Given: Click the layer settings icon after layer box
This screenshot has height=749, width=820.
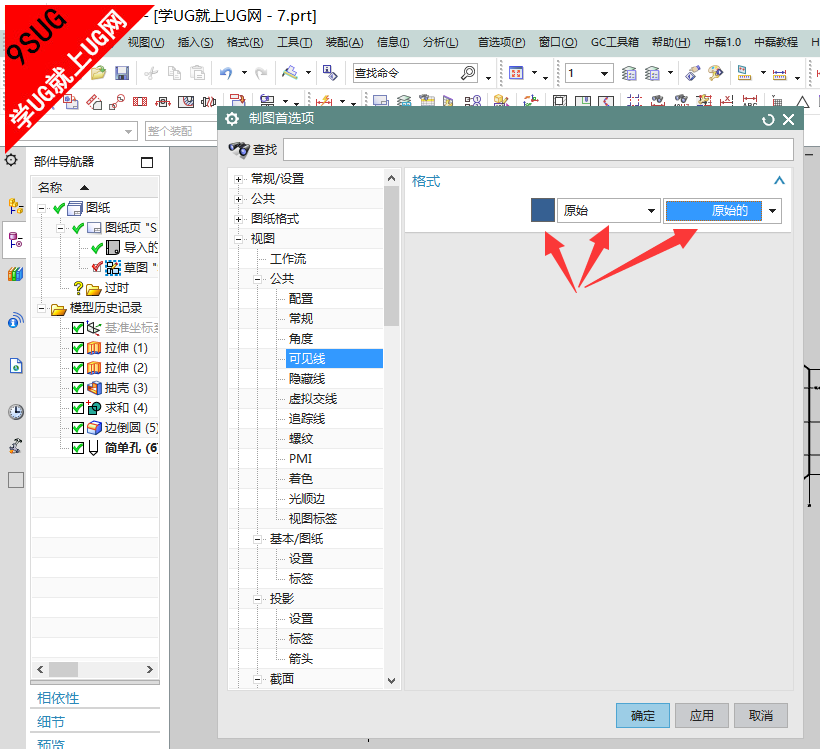Looking at the screenshot, I should 629,73.
